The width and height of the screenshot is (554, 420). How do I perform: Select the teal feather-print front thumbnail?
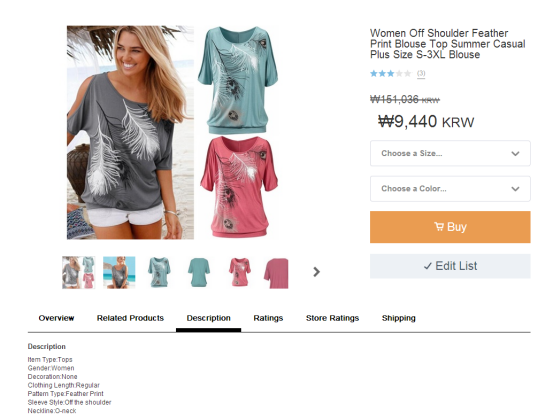point(159,272)
